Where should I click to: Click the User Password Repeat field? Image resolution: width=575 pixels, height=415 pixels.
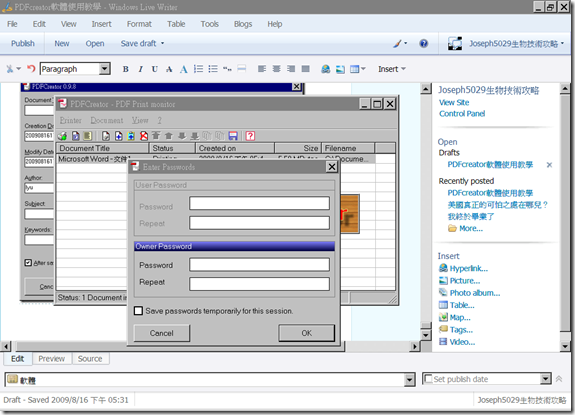[259, 223]
